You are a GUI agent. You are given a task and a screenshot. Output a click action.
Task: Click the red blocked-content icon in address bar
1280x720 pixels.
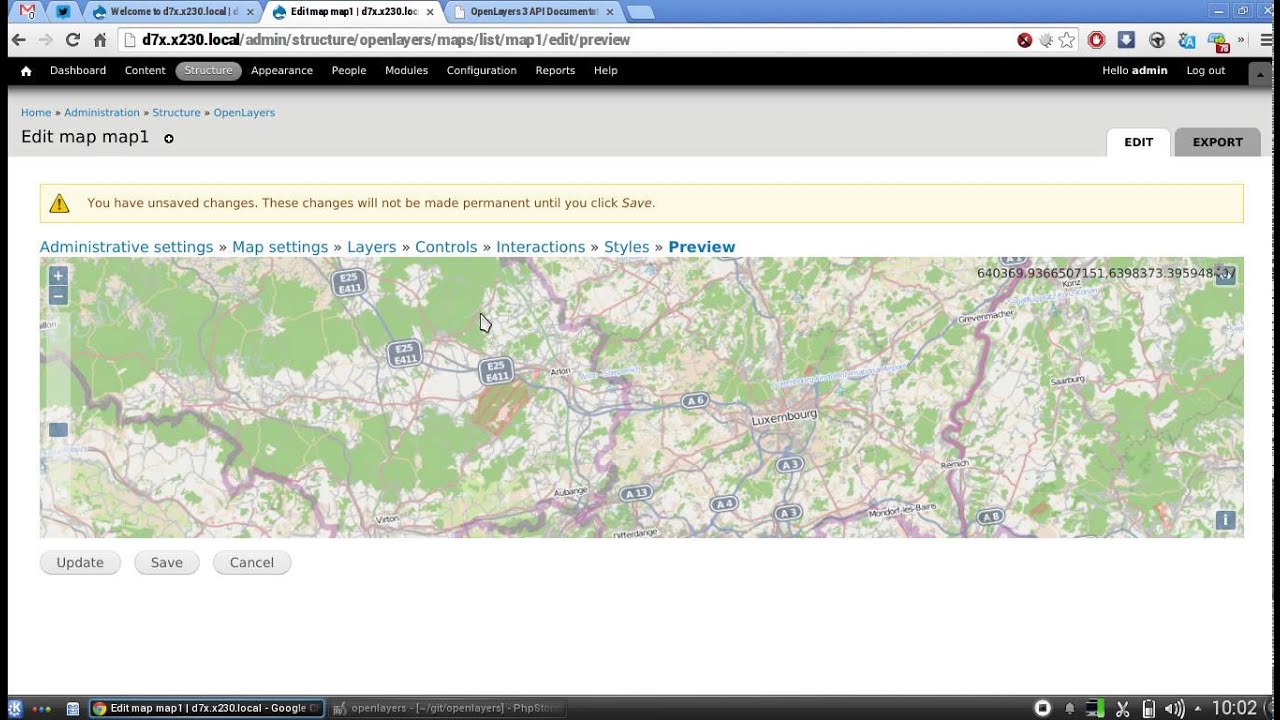(x=1025, y=40)
